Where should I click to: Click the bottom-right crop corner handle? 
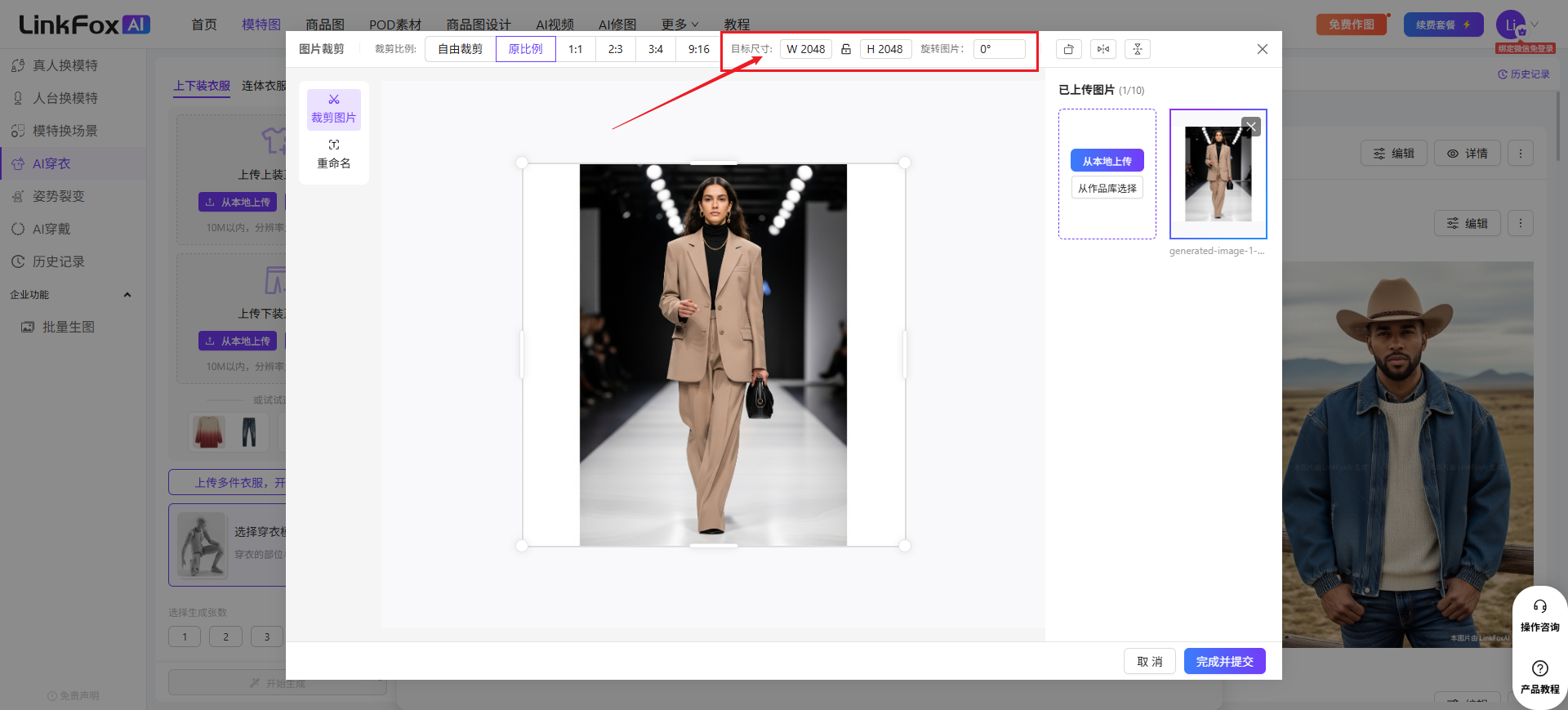point(905,546)
